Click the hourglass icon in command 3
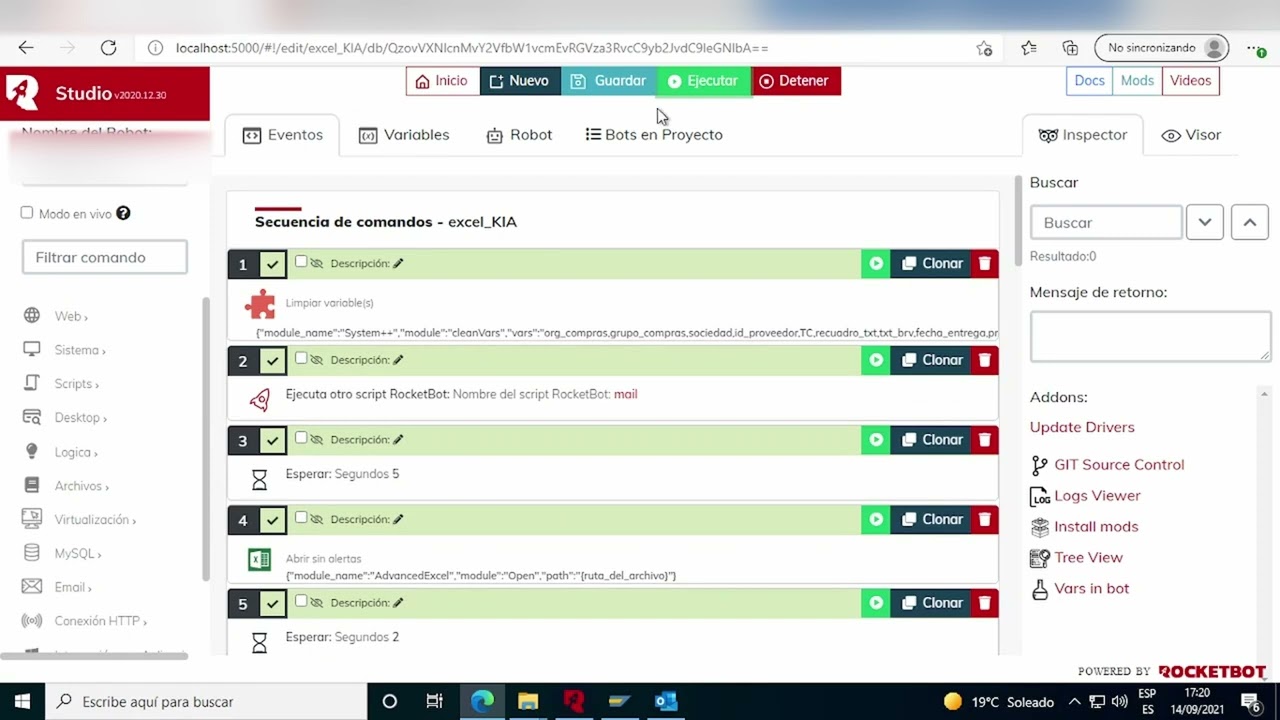This screenshot has width=1280, height=720. (x=260, y=481)
